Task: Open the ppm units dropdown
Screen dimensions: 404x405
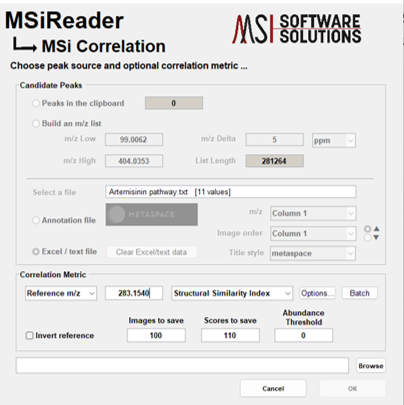Action: [x=334, y=140]
